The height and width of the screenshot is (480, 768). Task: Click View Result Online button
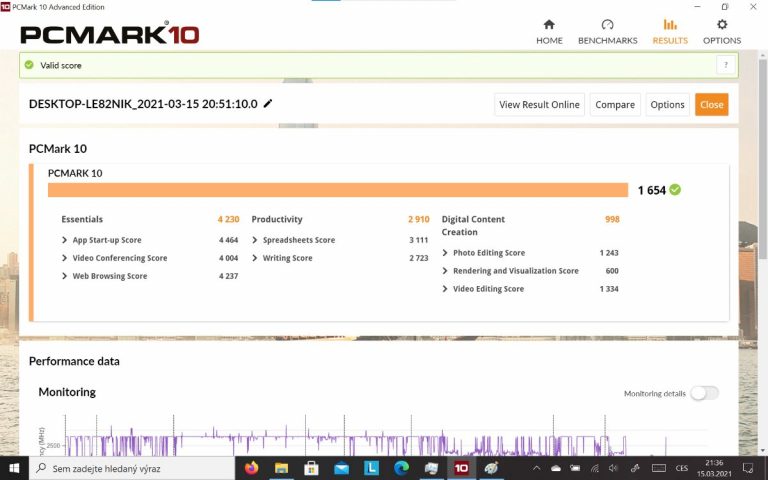539,105
